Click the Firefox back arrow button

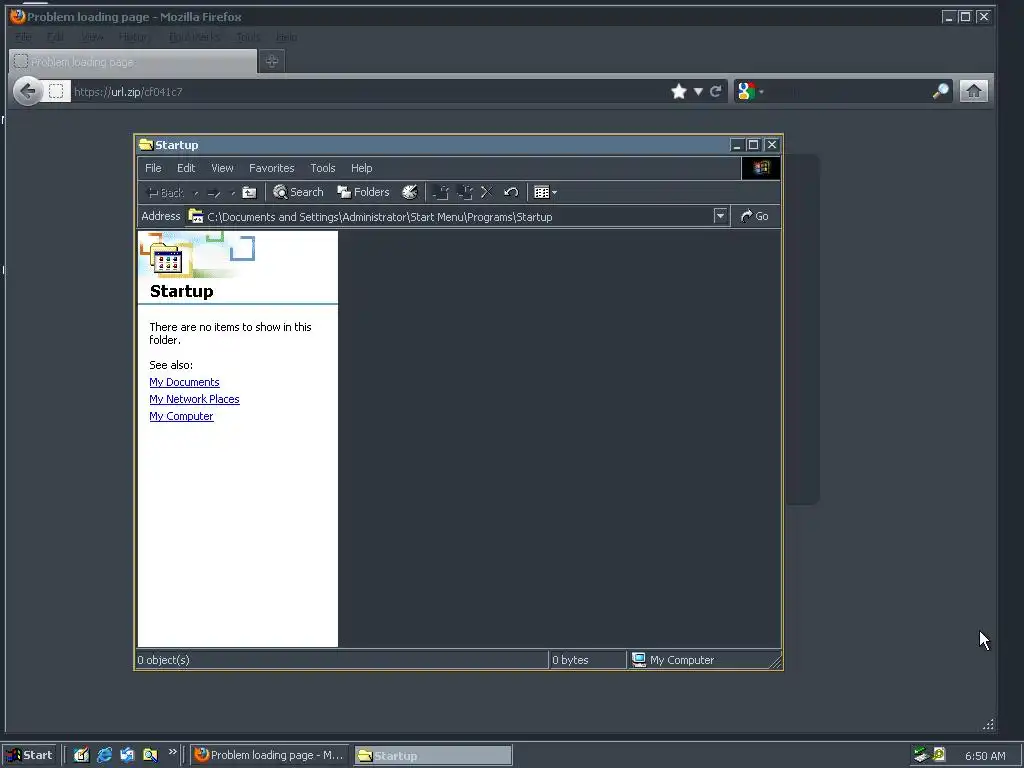click(x=27, y=91)
